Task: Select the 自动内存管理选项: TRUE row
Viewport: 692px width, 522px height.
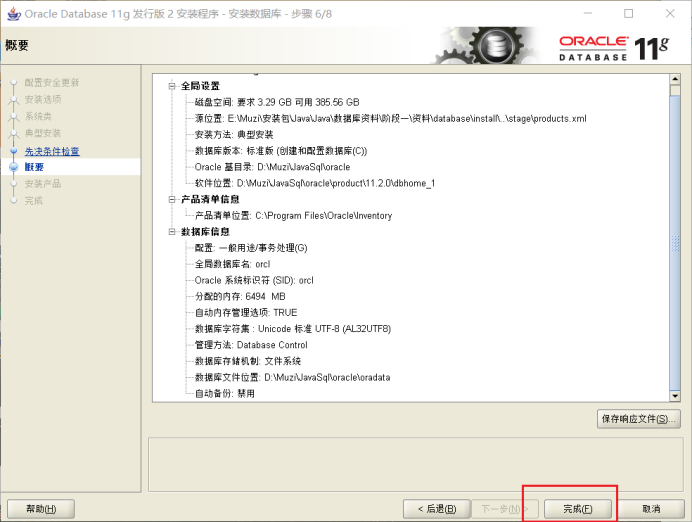Action: (246, 313)
